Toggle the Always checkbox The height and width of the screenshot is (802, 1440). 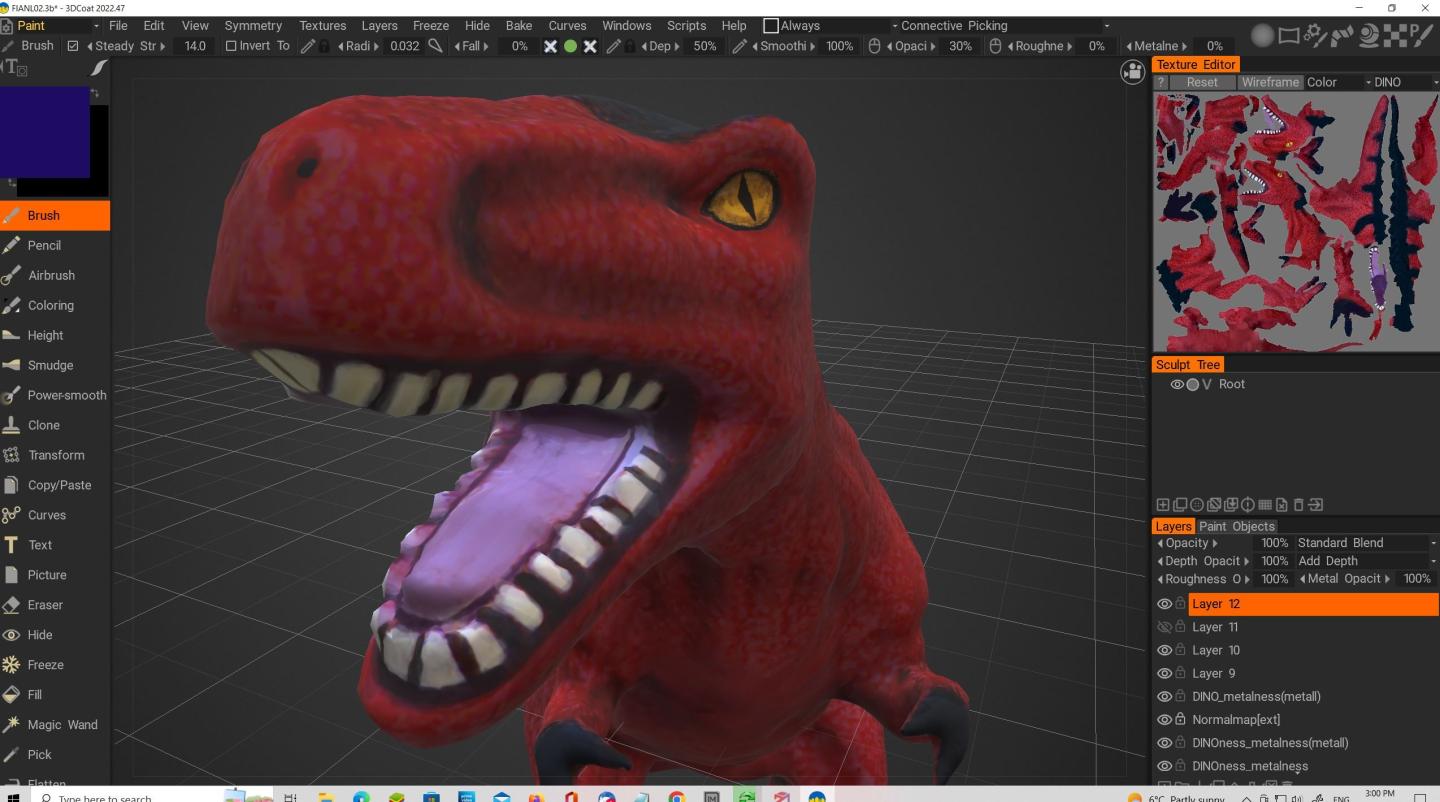[x=771, y=26]
